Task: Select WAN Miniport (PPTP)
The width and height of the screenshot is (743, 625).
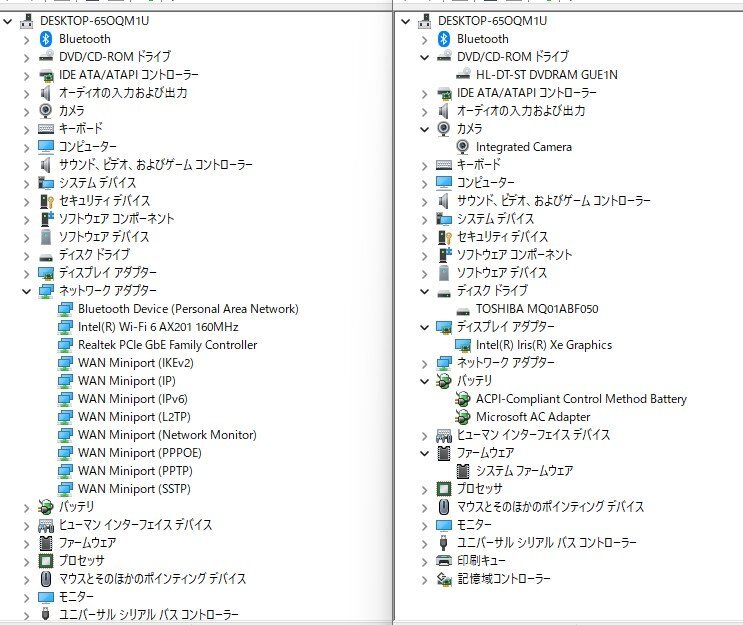Action: pos(135,471)
